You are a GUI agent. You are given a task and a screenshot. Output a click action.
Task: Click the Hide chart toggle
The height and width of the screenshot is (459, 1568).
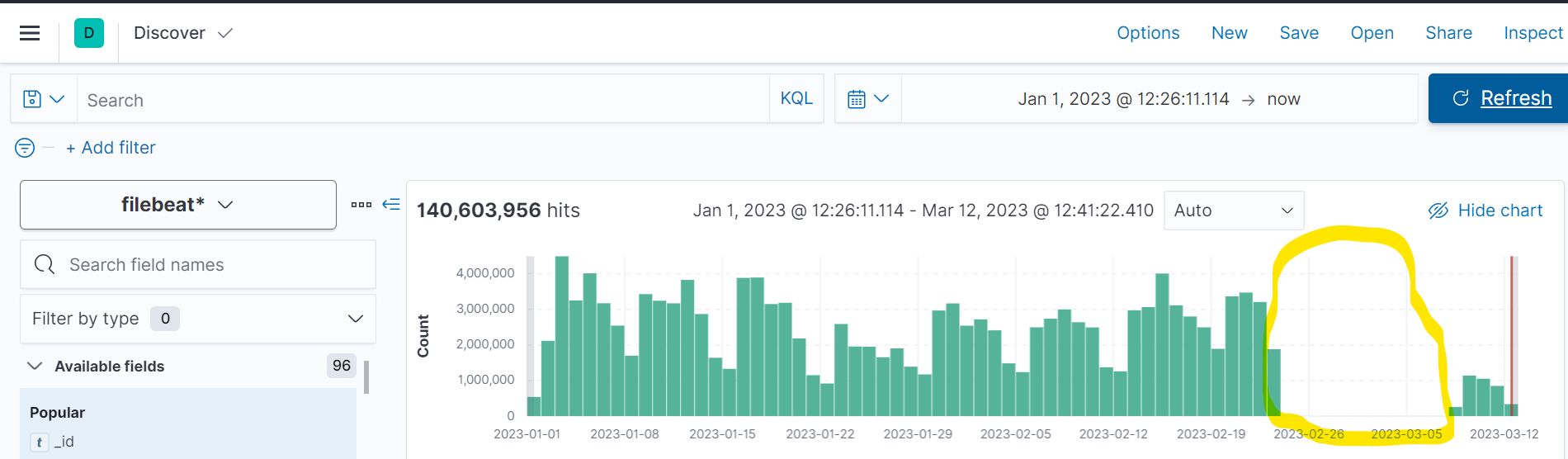click(x=1485, y=211)
